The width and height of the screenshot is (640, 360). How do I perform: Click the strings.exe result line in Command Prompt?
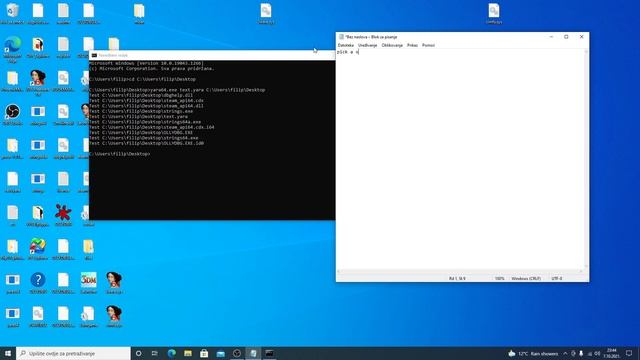pos(141,111)
